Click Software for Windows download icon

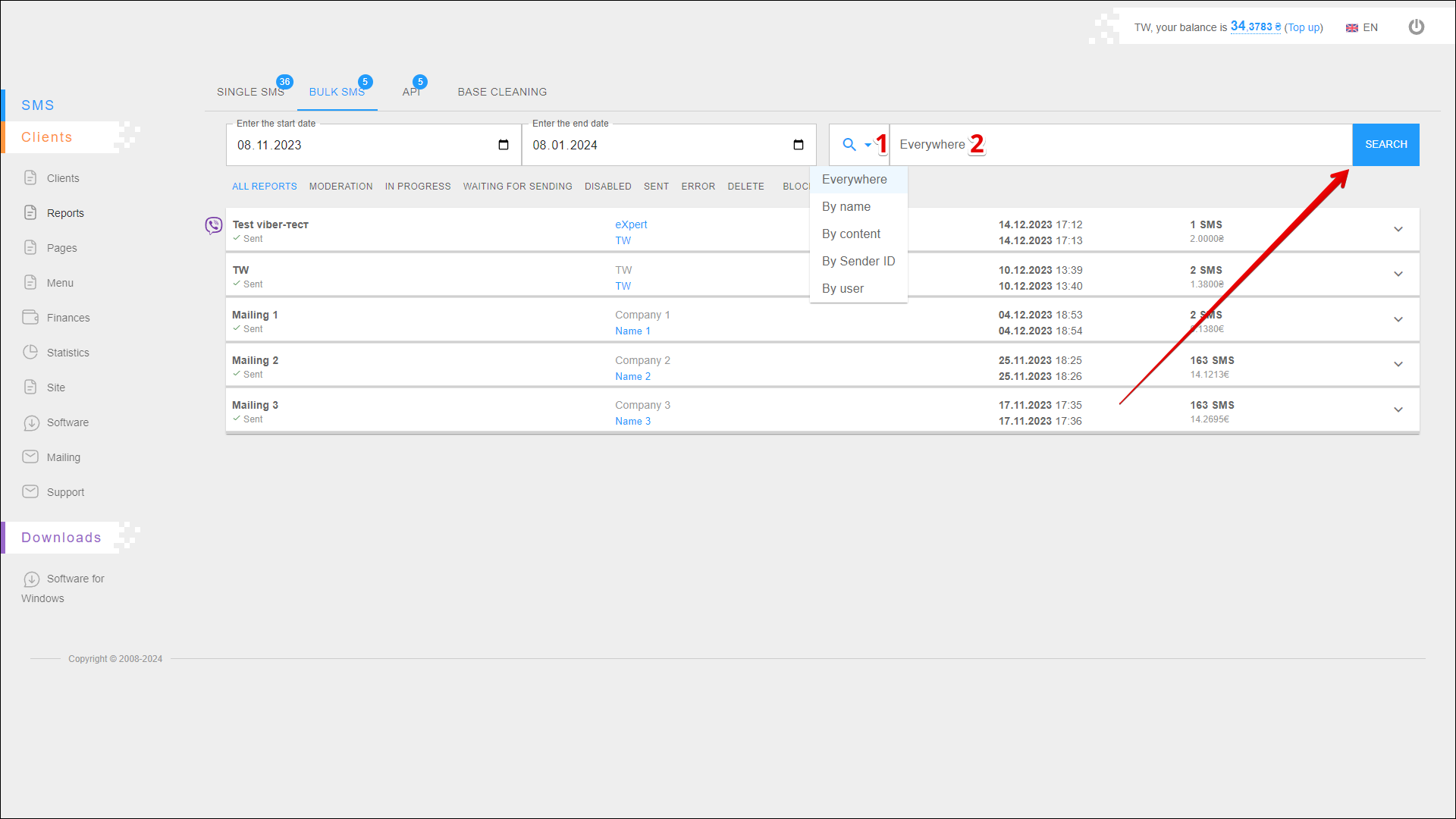[31, 579]
